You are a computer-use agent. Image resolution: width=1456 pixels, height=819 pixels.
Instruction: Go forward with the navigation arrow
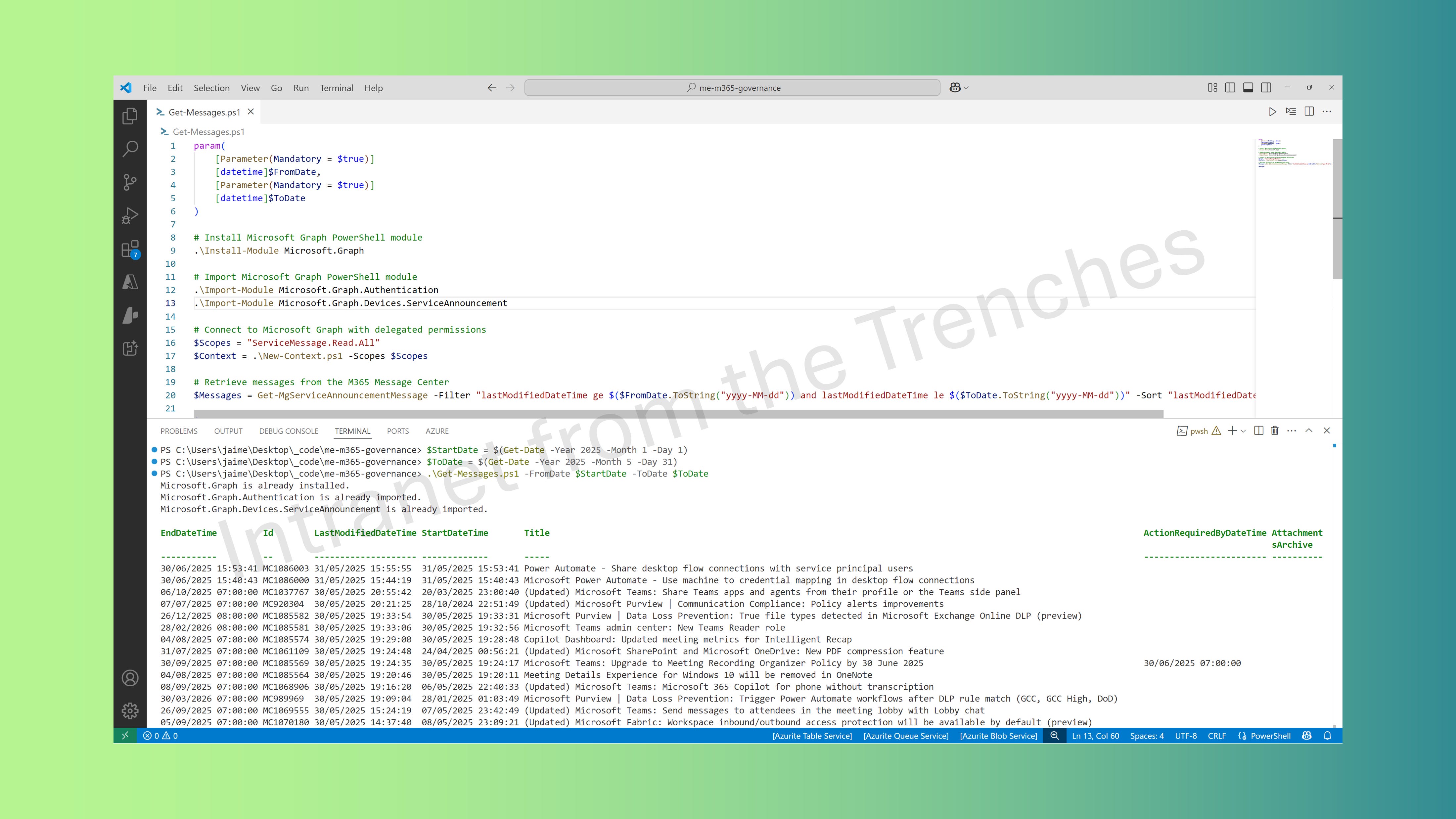click(x=510, y=88)
